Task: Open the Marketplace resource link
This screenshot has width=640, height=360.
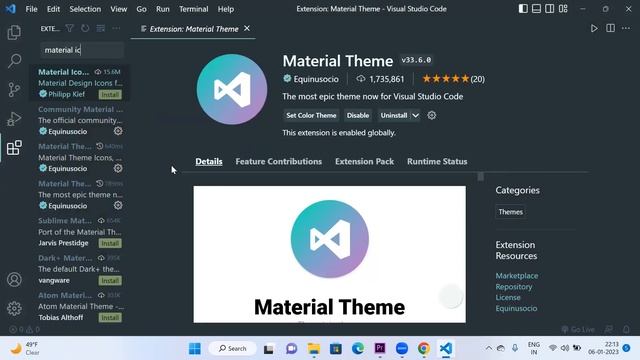Action: click(517, 276)
